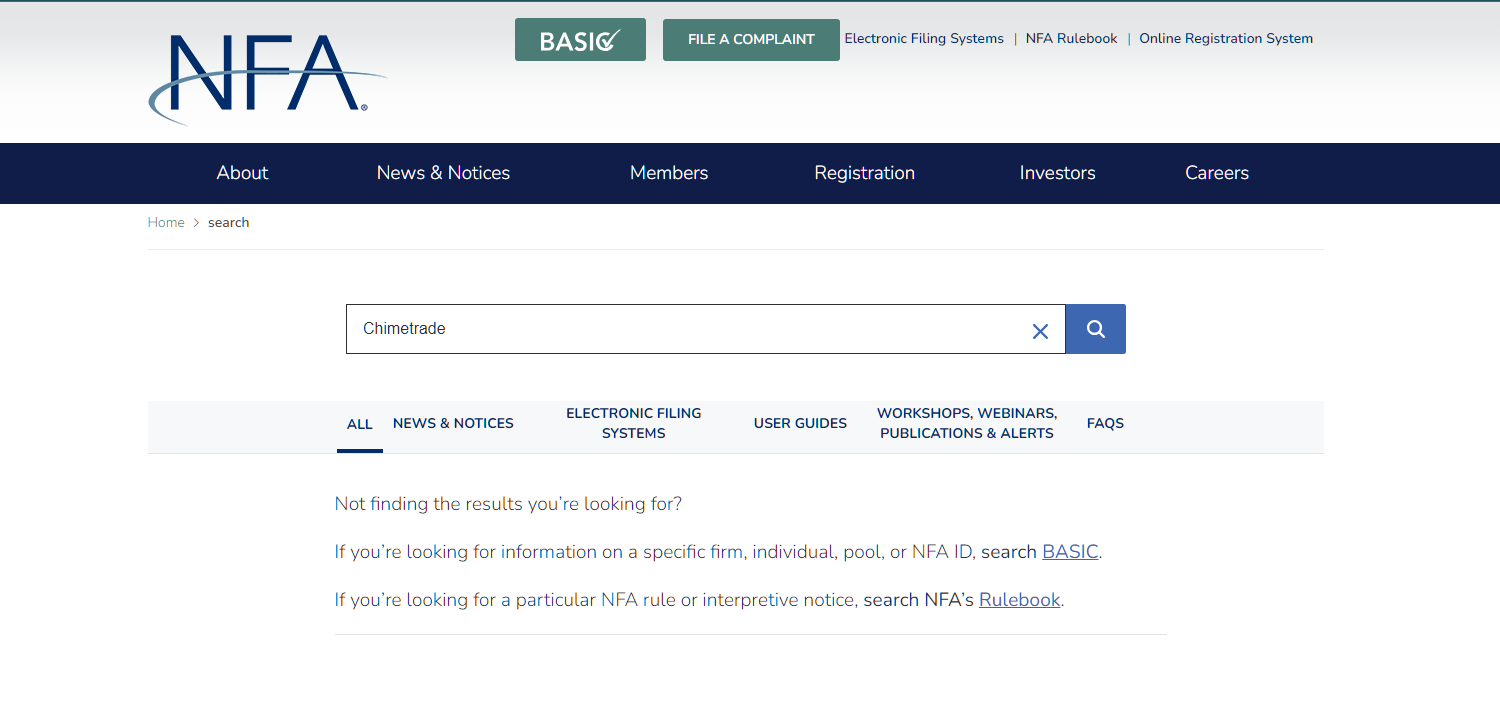Screen dimensions: 1500x707
Task: Open the Investors menu
Action: [x=1057, y=173]
